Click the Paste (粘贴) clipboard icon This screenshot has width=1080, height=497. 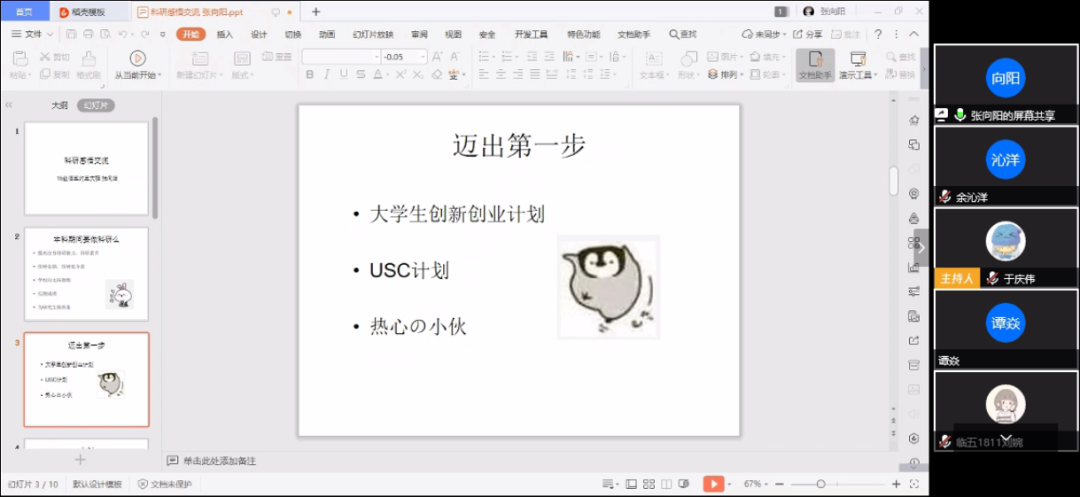21,59
